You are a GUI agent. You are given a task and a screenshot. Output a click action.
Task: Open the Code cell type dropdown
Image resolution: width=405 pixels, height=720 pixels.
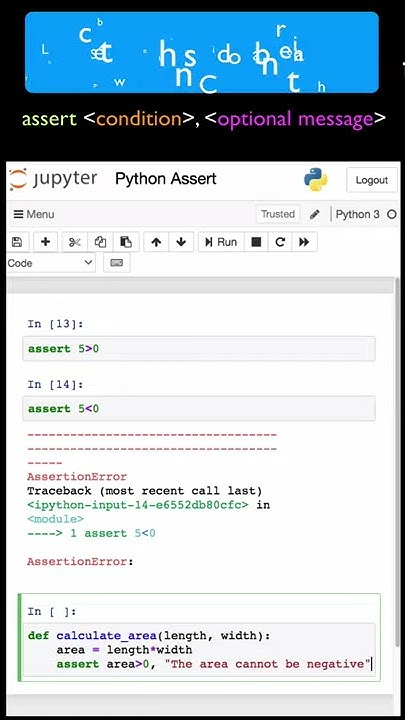(x=51, y=263)
